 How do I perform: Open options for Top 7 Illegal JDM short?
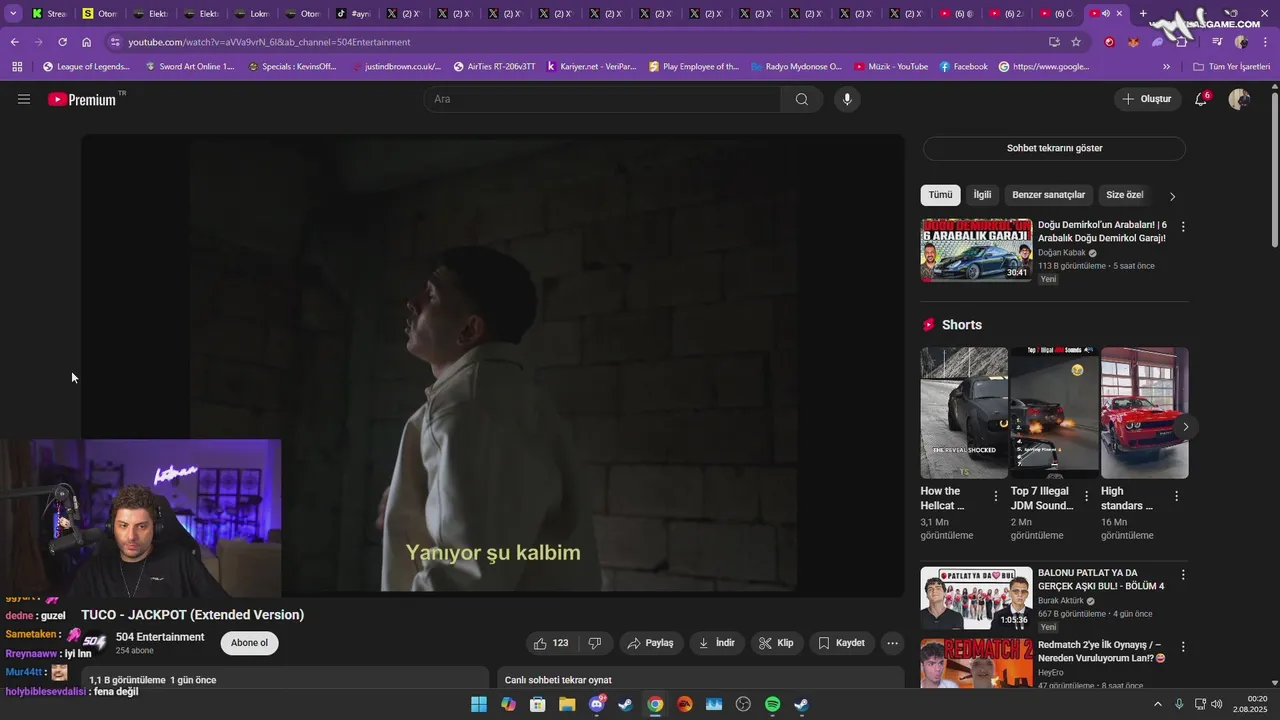point(1086,496)
